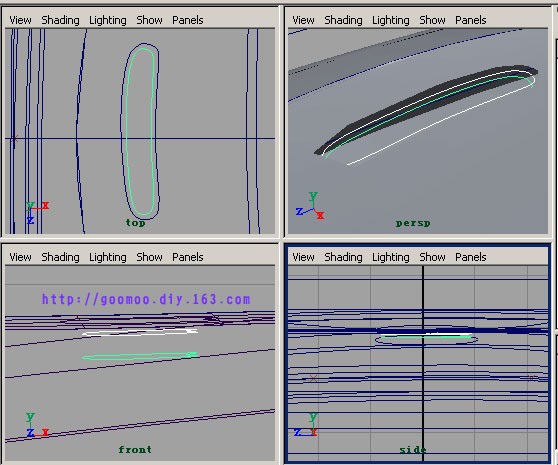The width and height of the screenshot is (558, 465).
Task: Open View menu in top viewport
Action: click(x=20, y=20)
